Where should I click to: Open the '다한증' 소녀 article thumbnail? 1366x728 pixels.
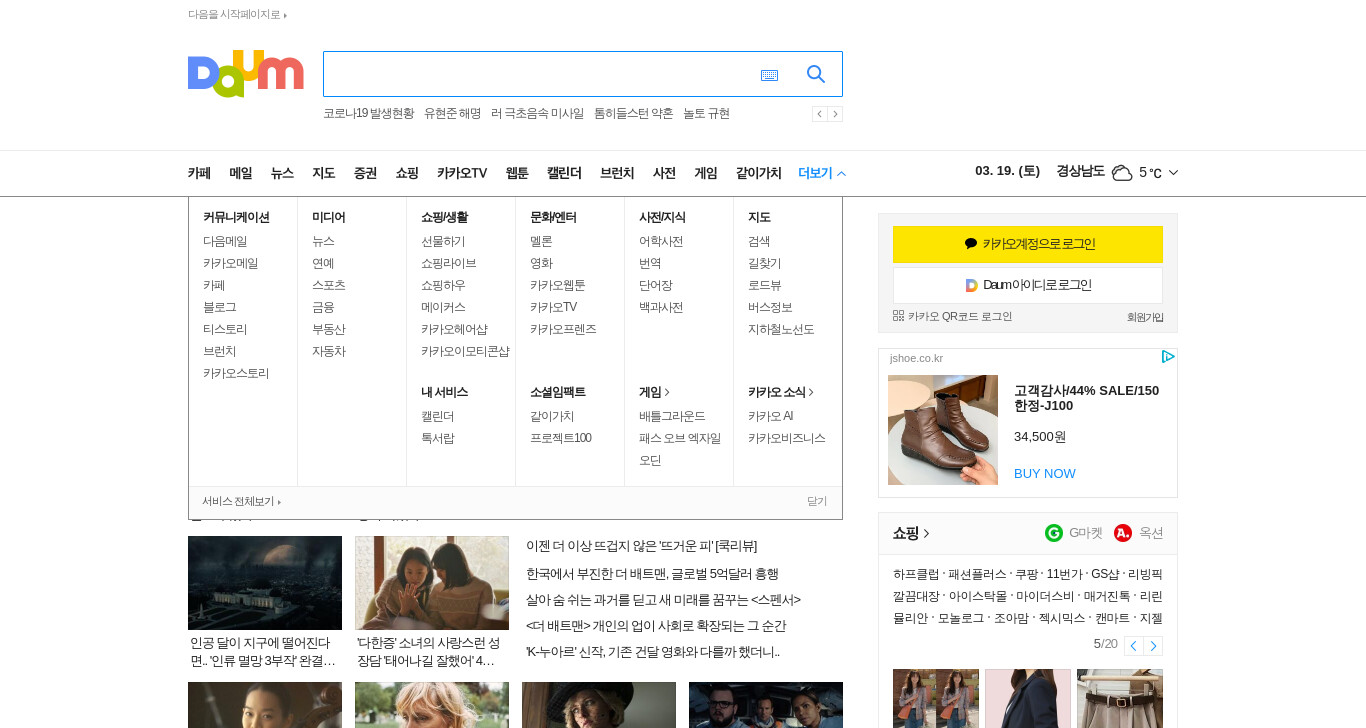[432, 583]
